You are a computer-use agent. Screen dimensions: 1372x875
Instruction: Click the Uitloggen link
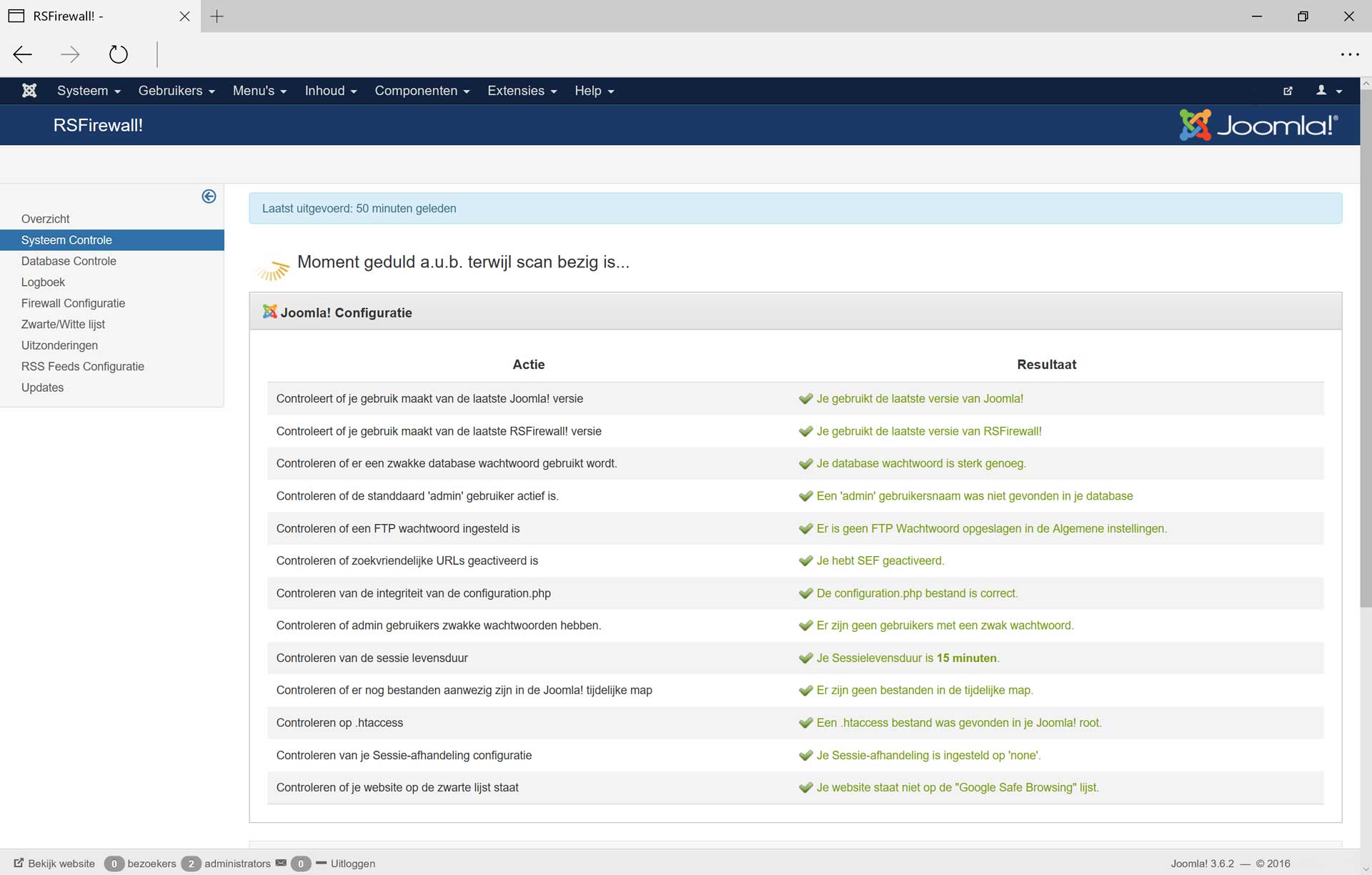(x=353, y=864)
